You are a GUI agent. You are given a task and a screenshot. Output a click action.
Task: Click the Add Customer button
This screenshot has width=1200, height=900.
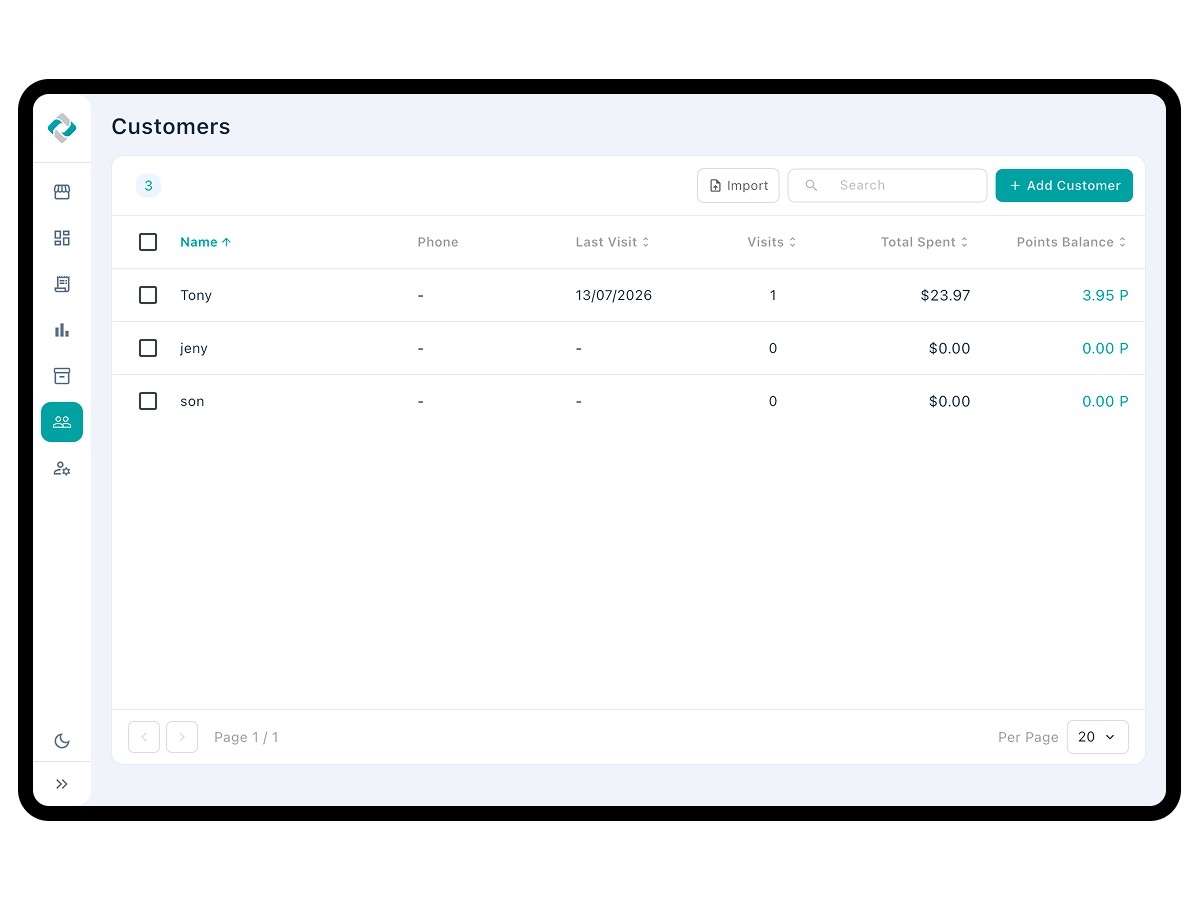pos(1064,185)
